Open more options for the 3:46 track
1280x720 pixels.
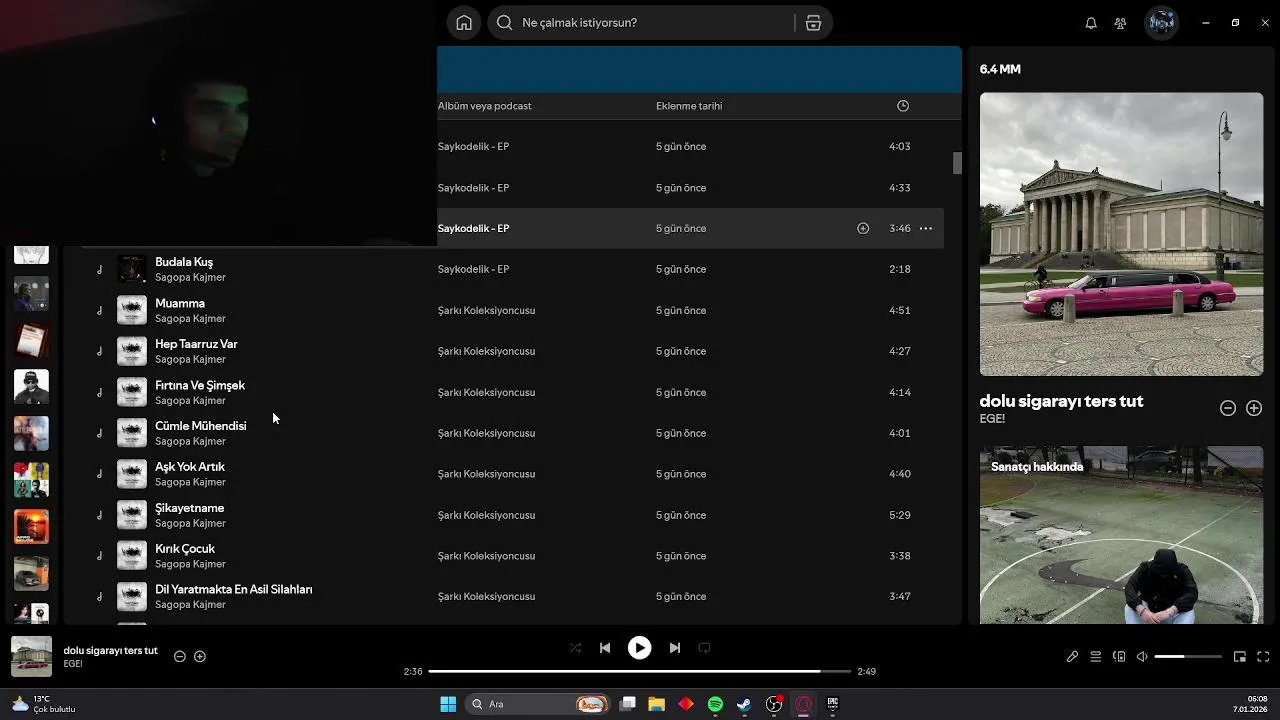pyautogui.click(x=926, y=228)
